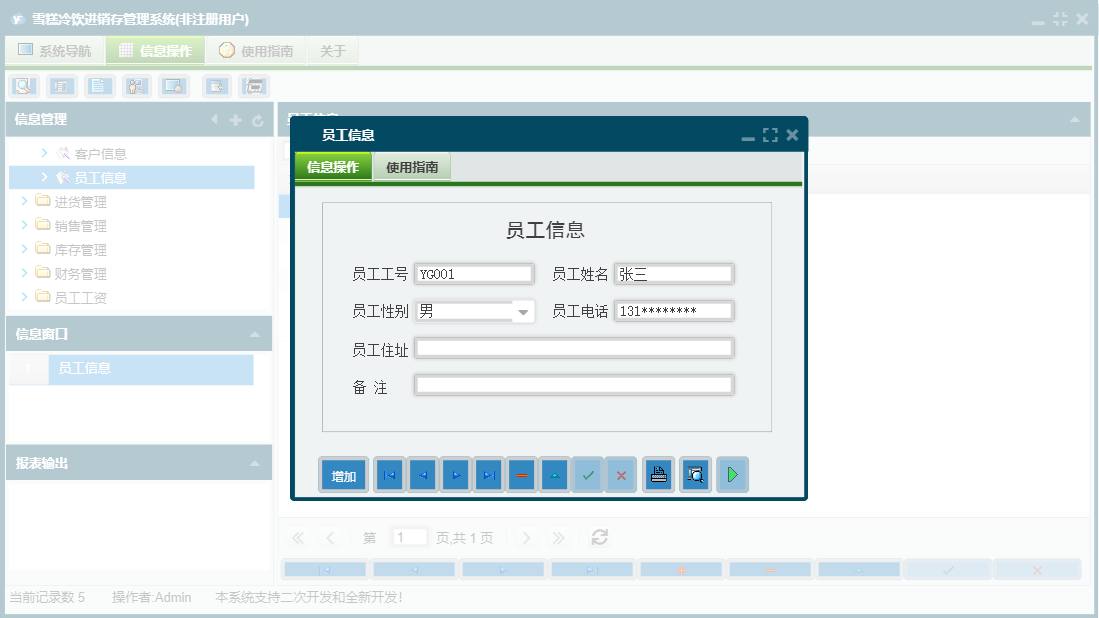Screen dimensions: 1099x618
Task: Refresh the 信息管理 panel with its refresh icon
Action: click(258, 119)
